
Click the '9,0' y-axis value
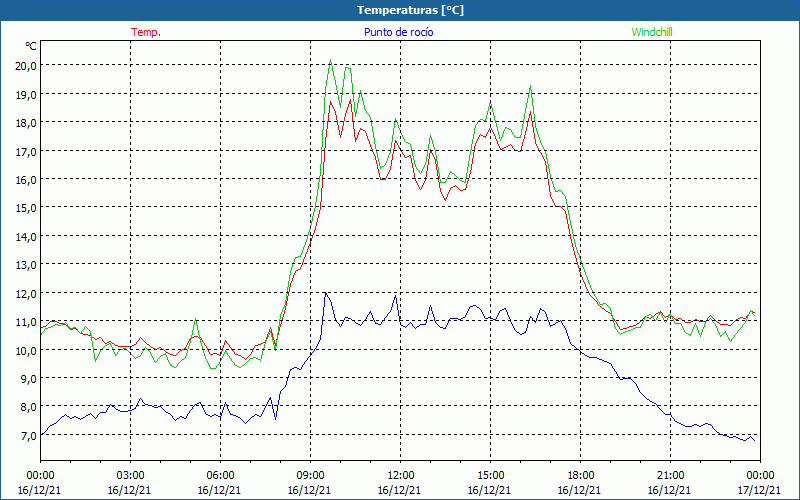[x=29, y=379]
